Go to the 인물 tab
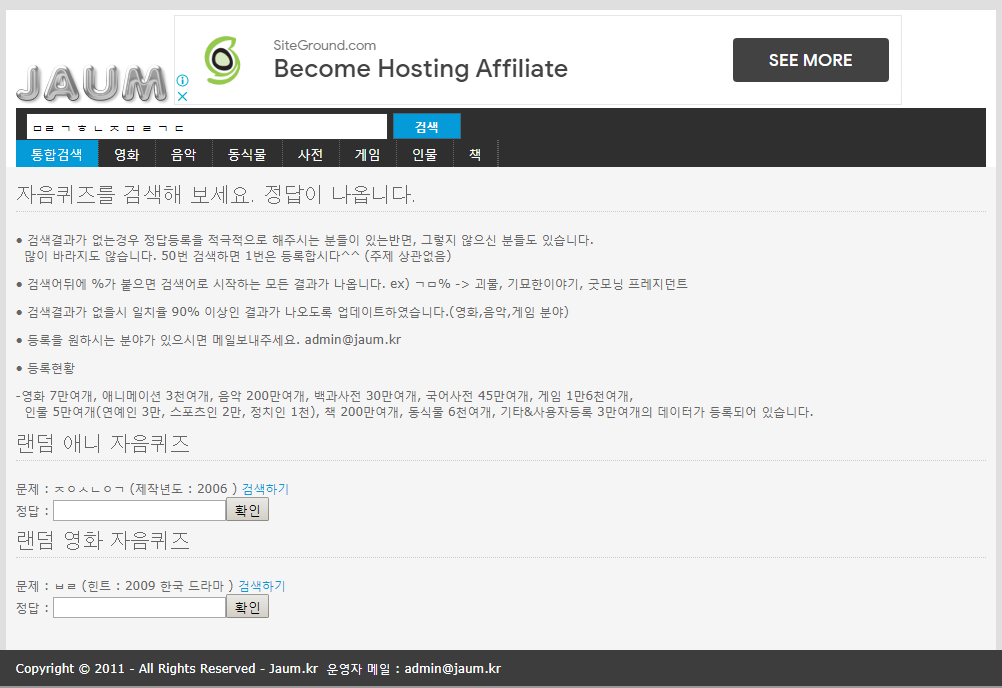The width and height of the screenshot is (1002, 688). tap(424, 154)
